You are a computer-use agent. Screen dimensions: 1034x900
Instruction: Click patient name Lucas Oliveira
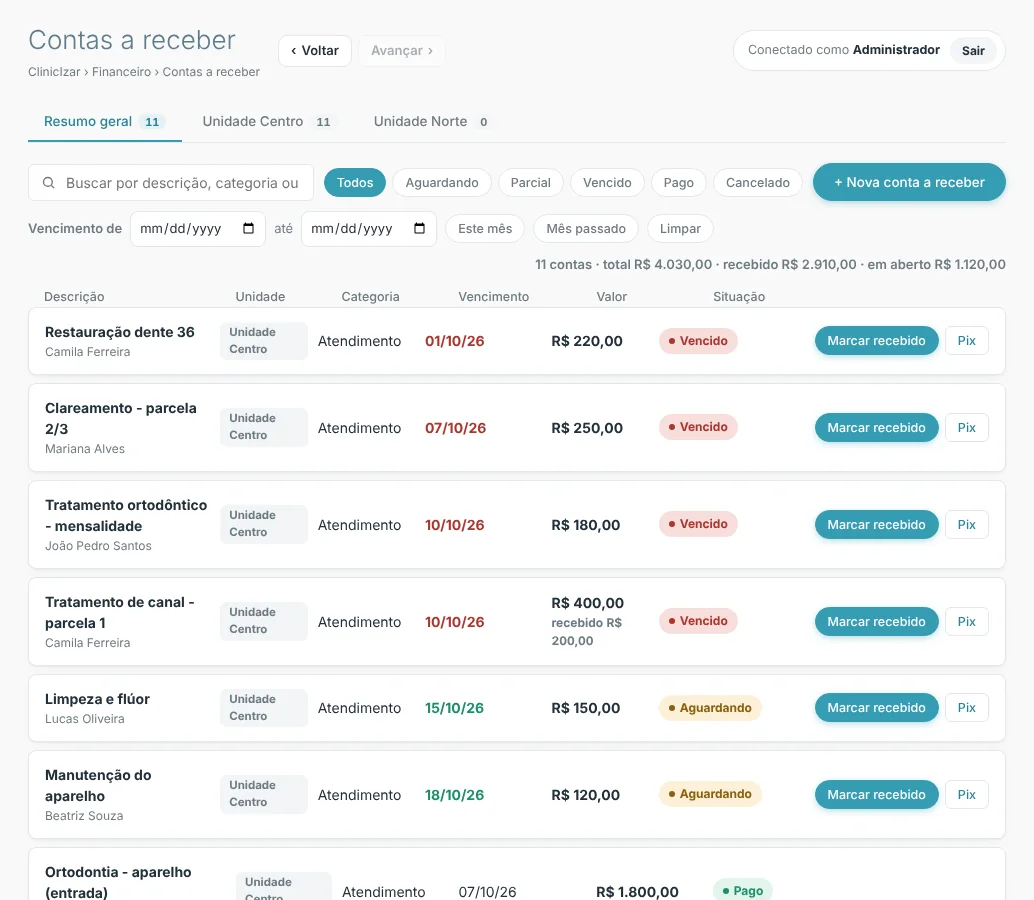pos(84,719)
